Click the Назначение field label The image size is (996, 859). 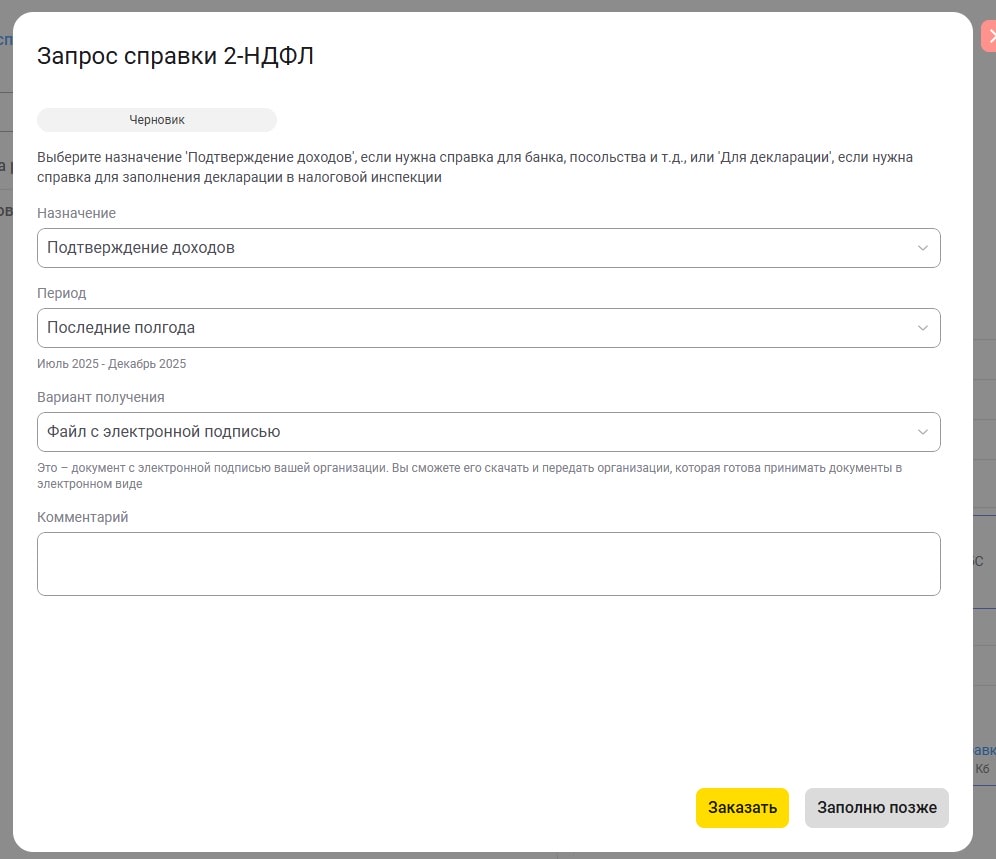click(76, 213)
